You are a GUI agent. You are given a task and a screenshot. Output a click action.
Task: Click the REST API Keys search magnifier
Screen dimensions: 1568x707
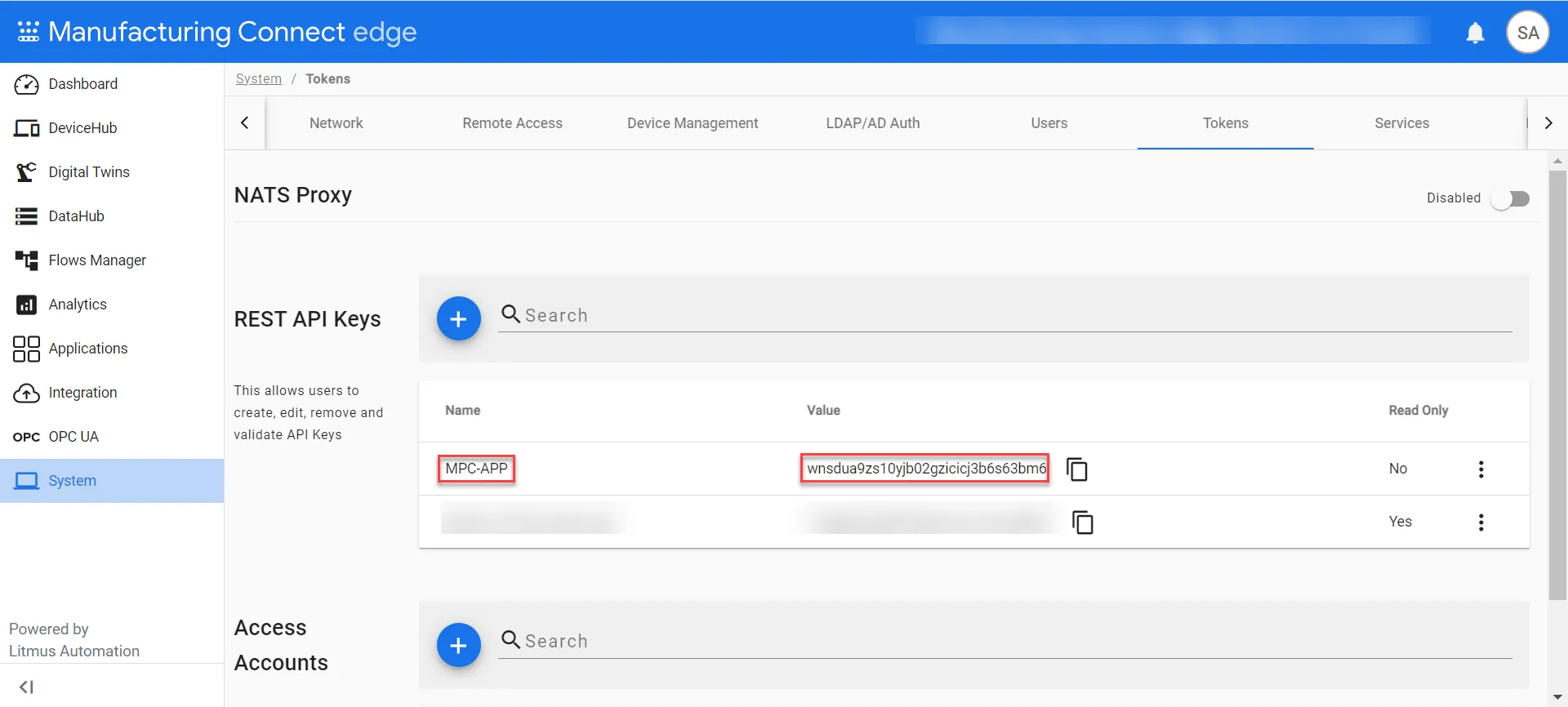510,314
